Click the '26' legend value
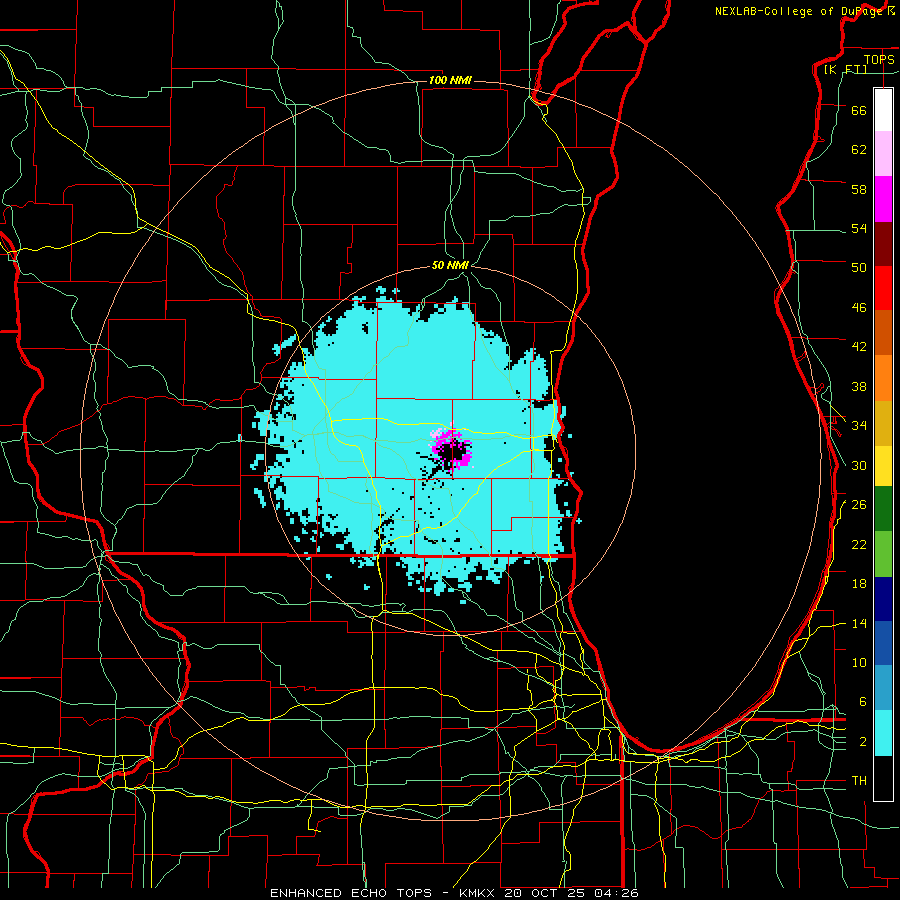 (859, 505)
